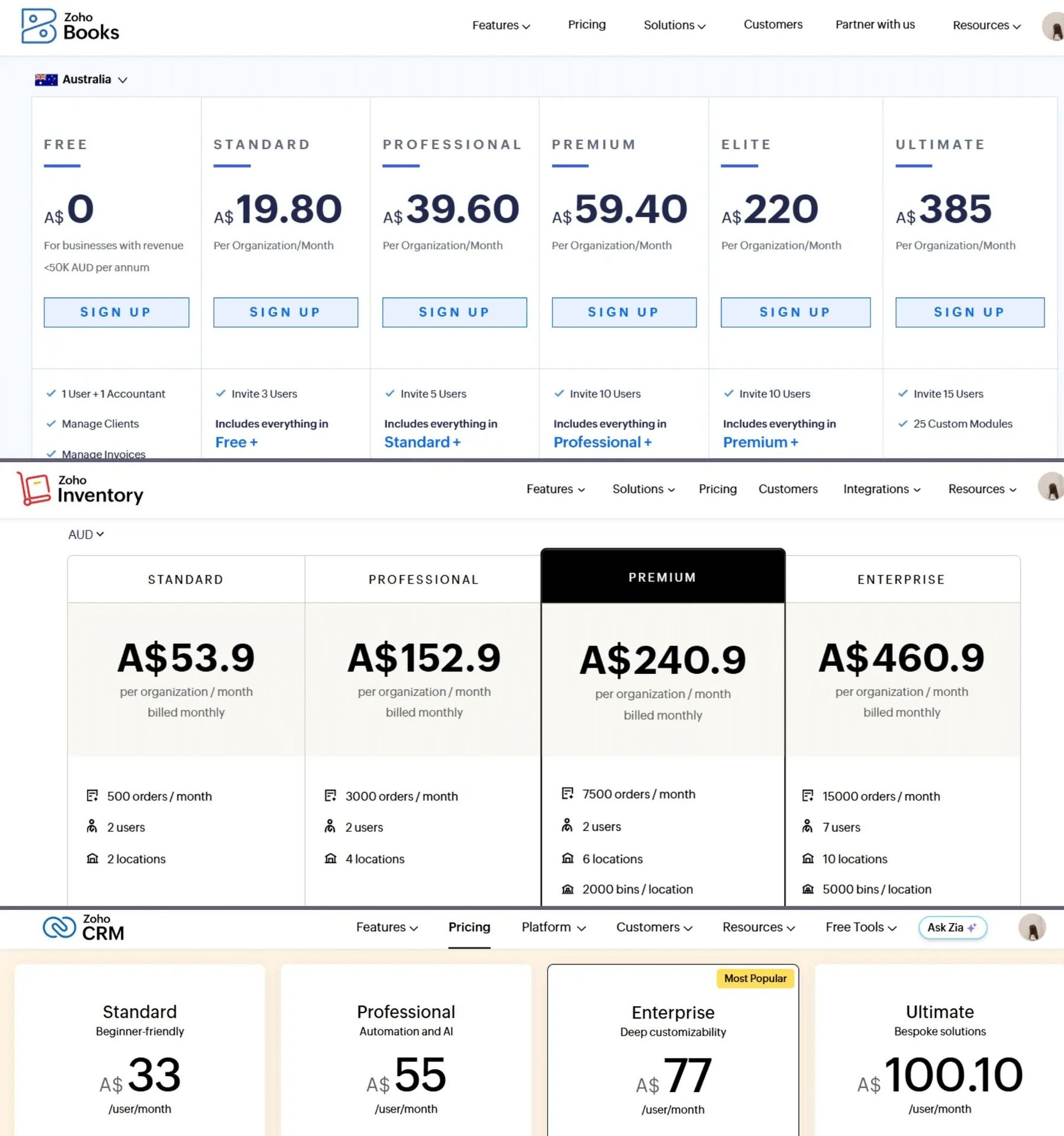Expand the Integrations menu in Zoho Inventory
The width and height of the screenshot is (1064, 1136).
pyautogui.click(x=881, y=489)
